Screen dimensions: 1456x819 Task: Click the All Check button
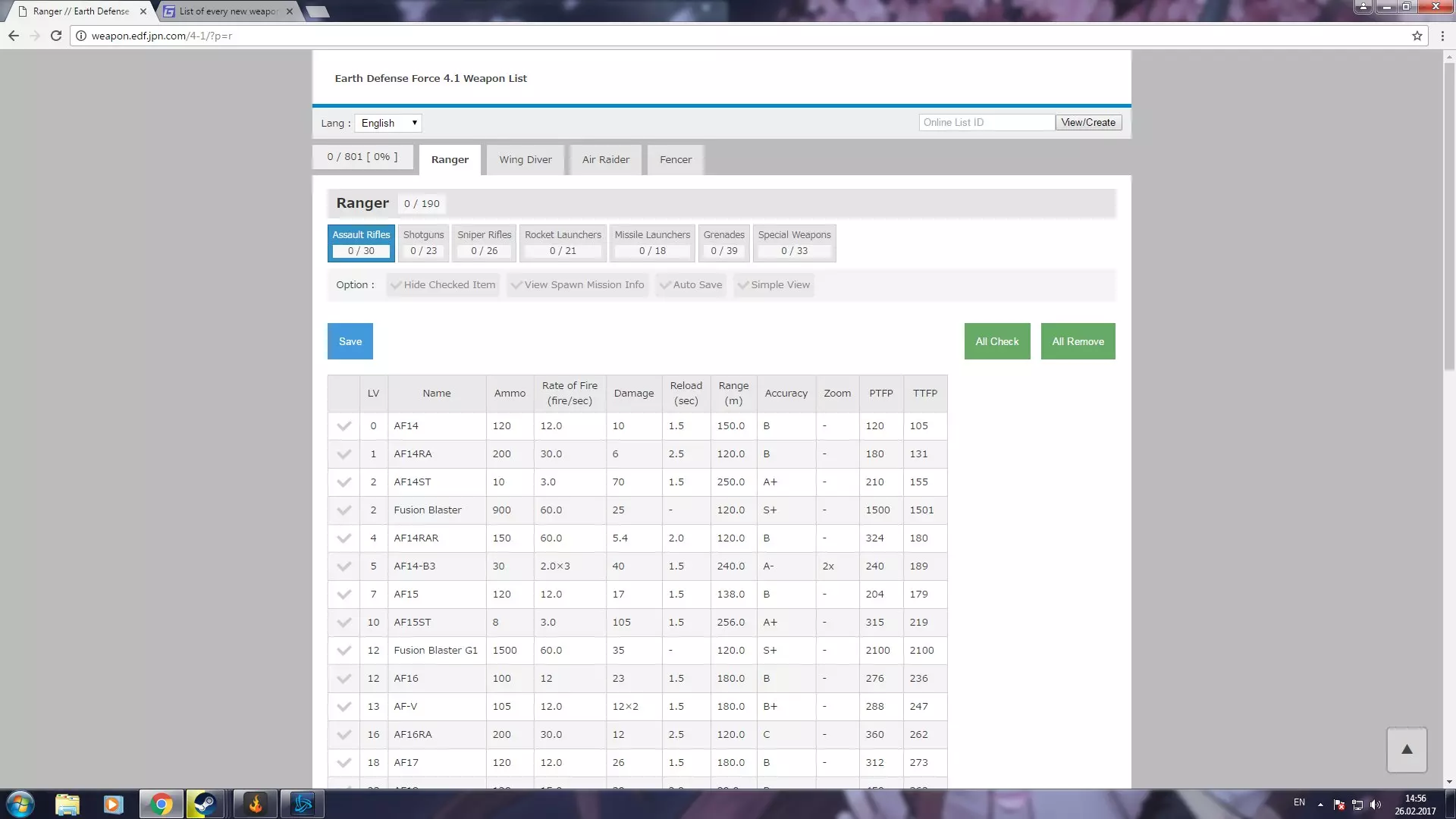click(996, 341)
